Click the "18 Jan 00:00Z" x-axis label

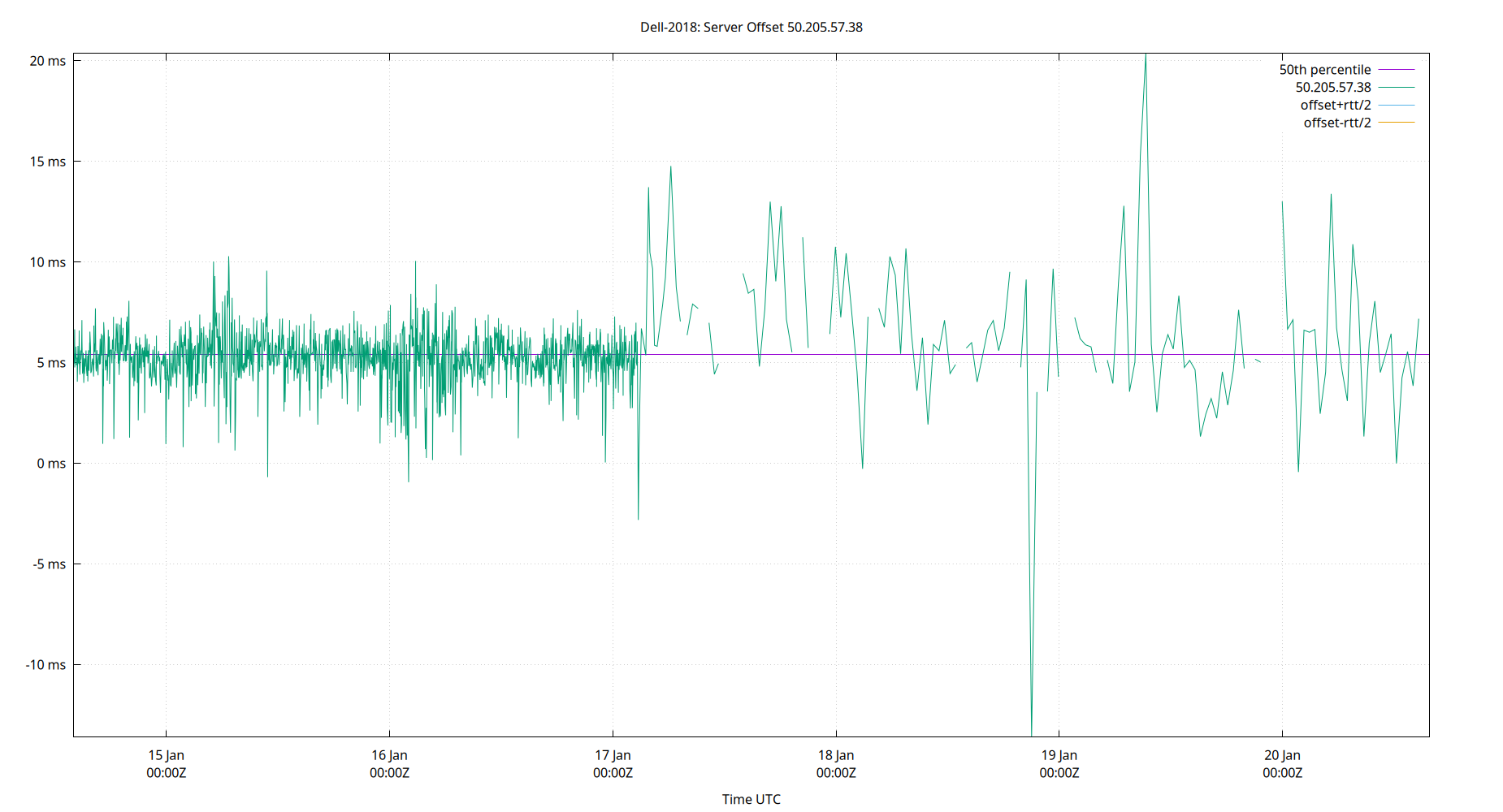coord(836,763)
